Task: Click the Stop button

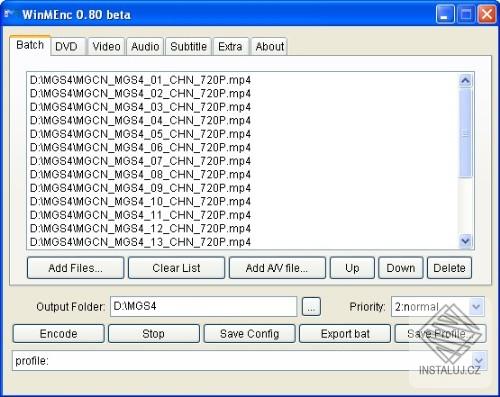Action: pyautogui.click(x=154, y=333)
